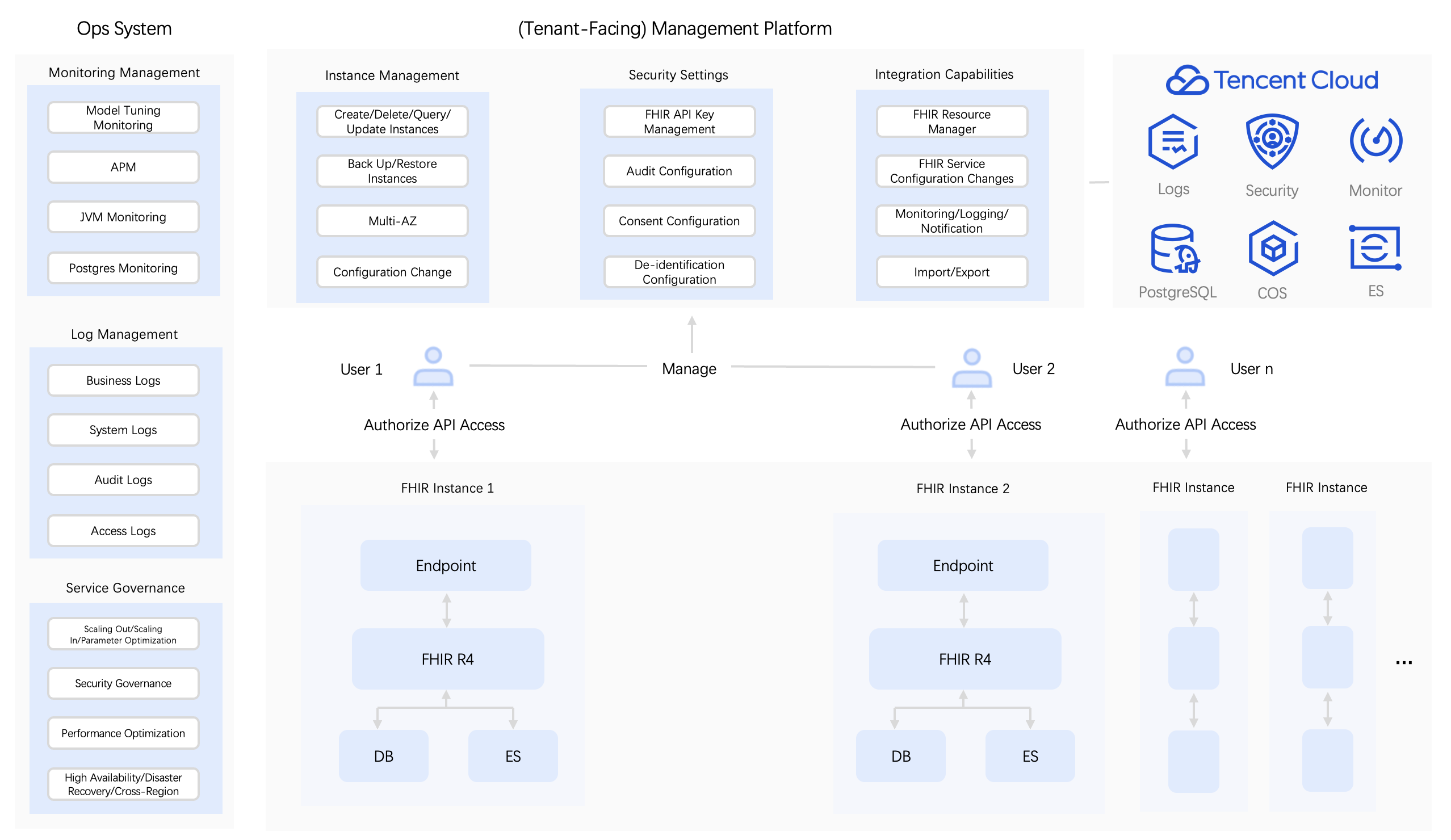Screen dimensions: 1451x840
Task: Open FHIR API Key Management box
Action: [x=679, y=121]
